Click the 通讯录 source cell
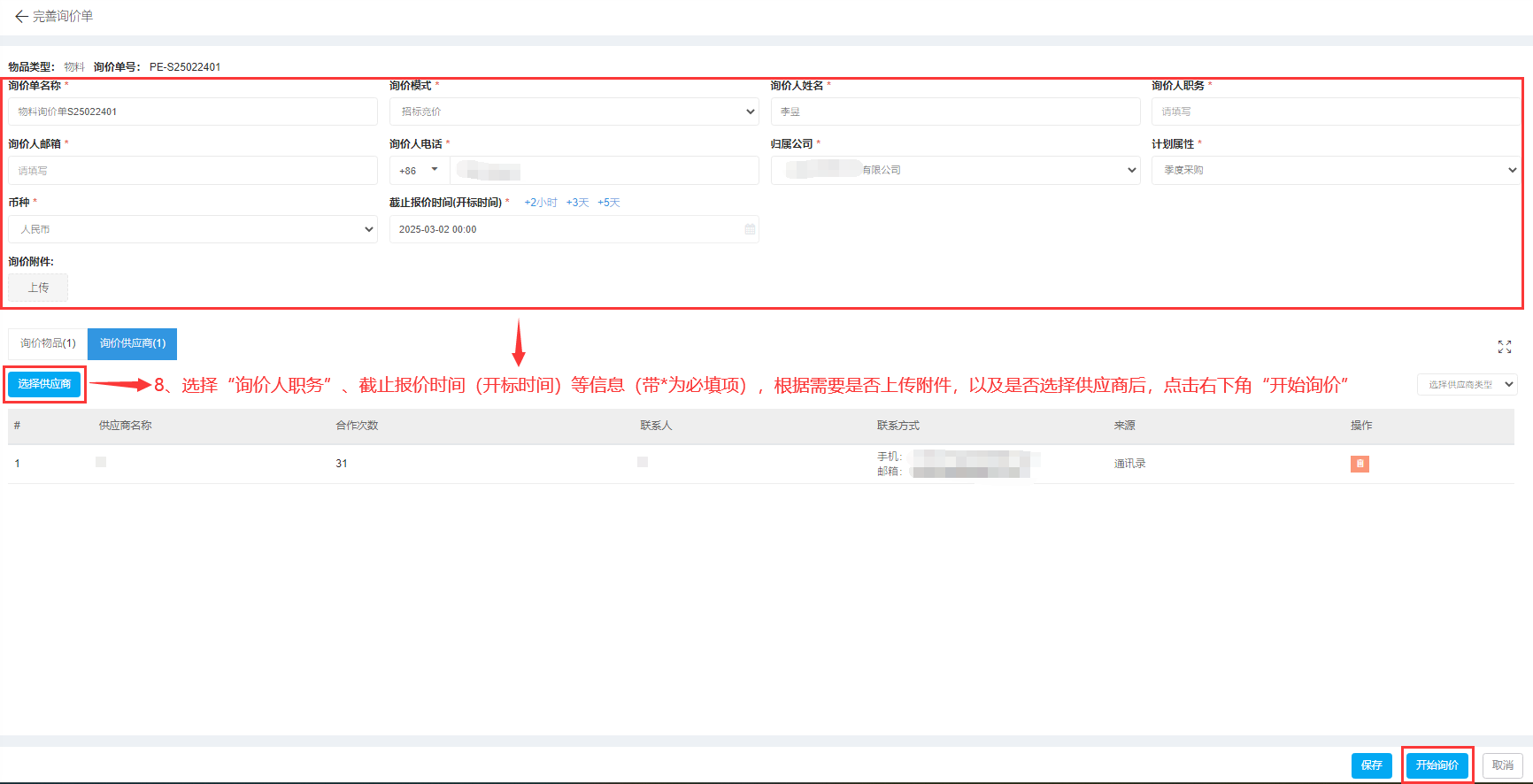Viewport: 1533px width, 784px height. 1129,464
